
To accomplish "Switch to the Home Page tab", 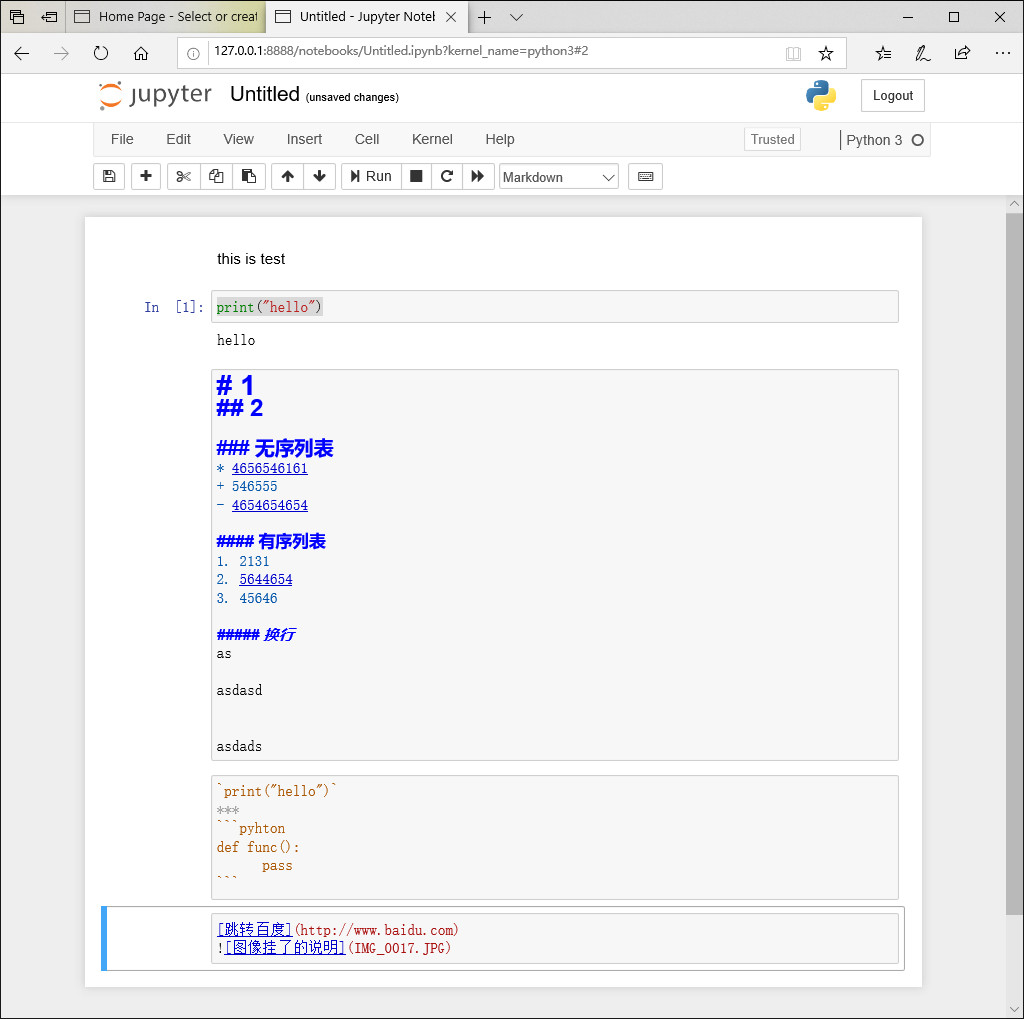I will coord(166,17).
